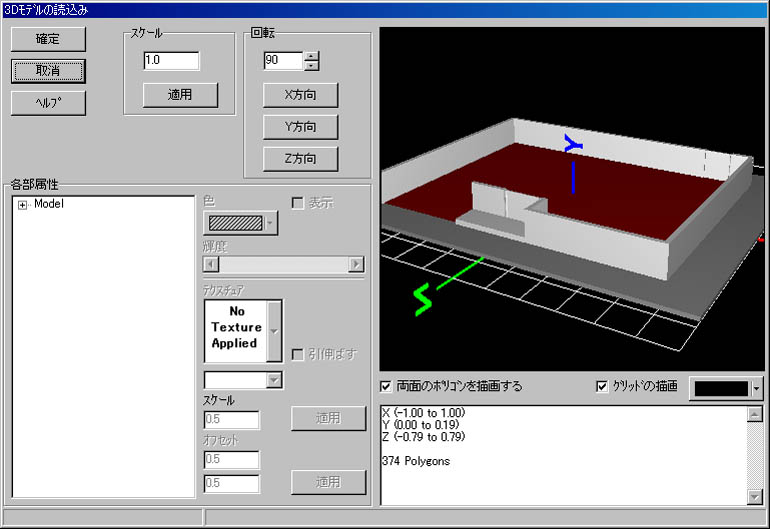Click the second オフセット field at the bottom
Screen dimensions: 770x529
click(x=231, y=483)
